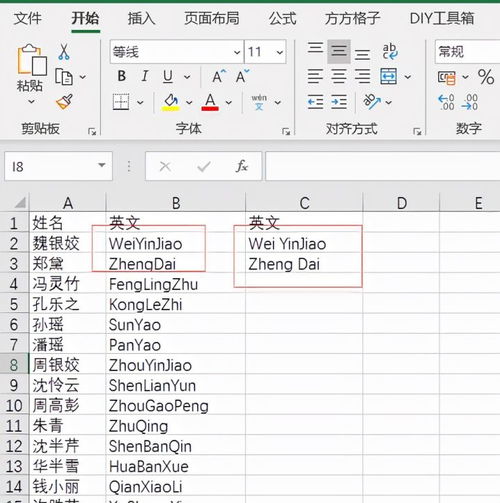Open the 插入 ribbon tab

pos(141,18)
